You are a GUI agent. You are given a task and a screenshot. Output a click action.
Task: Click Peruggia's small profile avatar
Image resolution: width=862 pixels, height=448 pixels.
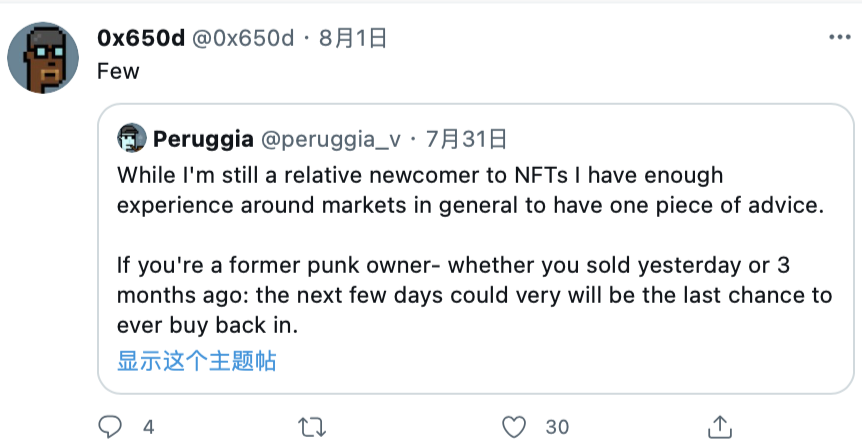click(131, 137)
